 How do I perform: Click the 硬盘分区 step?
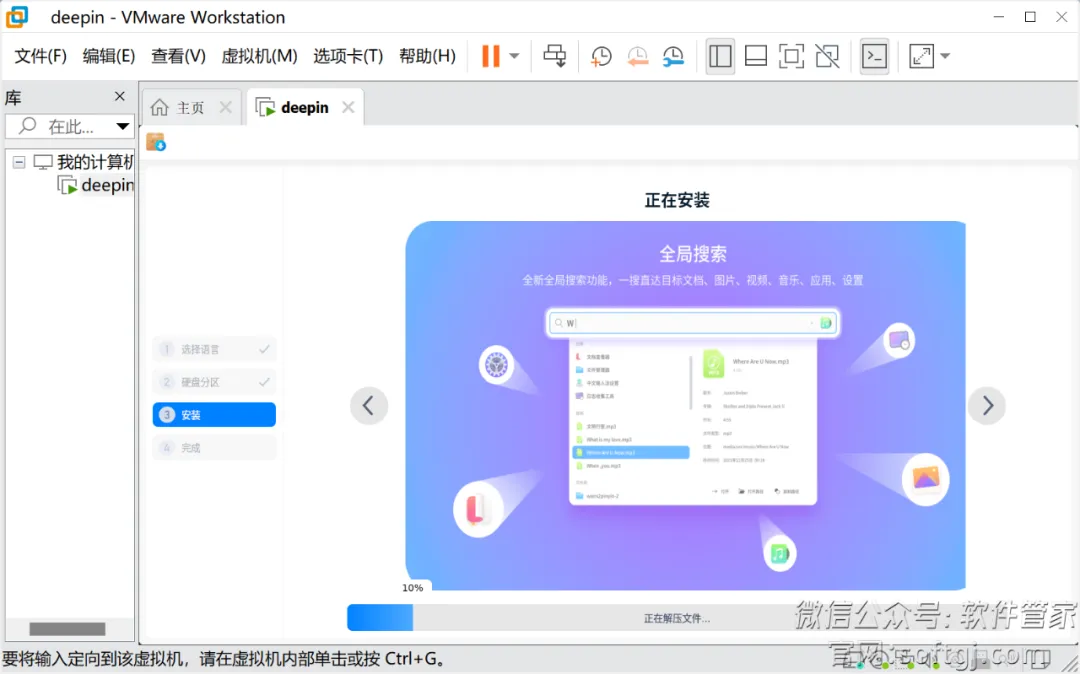214,382
